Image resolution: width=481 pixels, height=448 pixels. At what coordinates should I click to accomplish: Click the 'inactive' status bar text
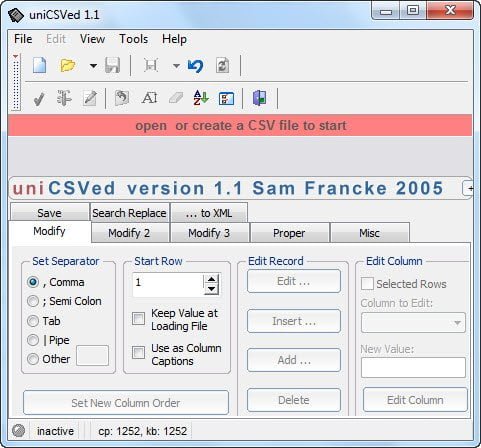click(55, 431)
